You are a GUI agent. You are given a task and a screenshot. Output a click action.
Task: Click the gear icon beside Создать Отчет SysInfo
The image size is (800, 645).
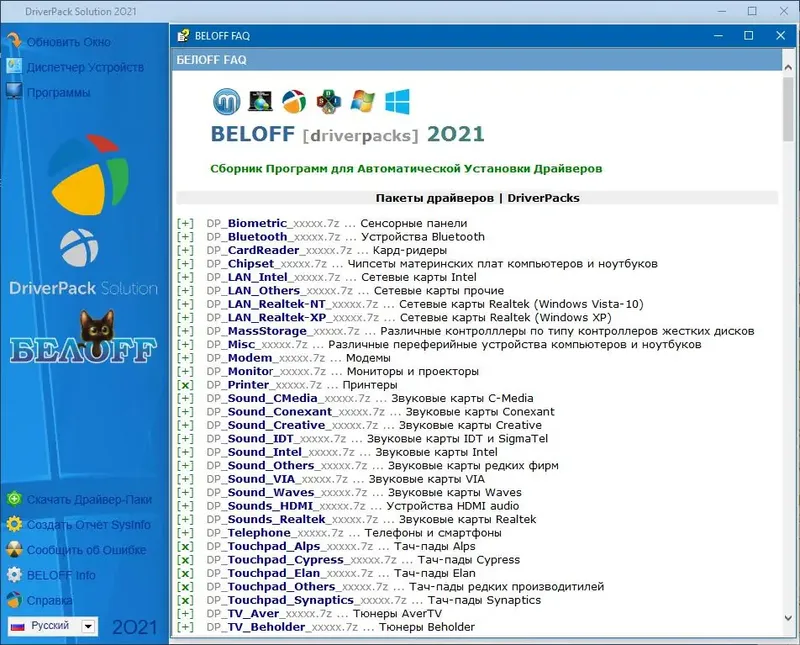point(14,524)
